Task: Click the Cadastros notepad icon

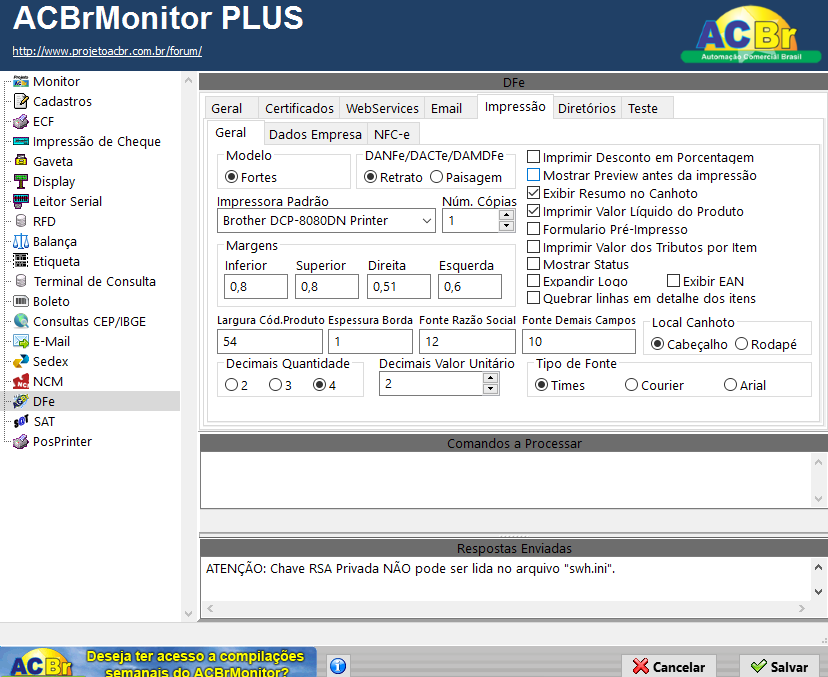Action: 21,101
